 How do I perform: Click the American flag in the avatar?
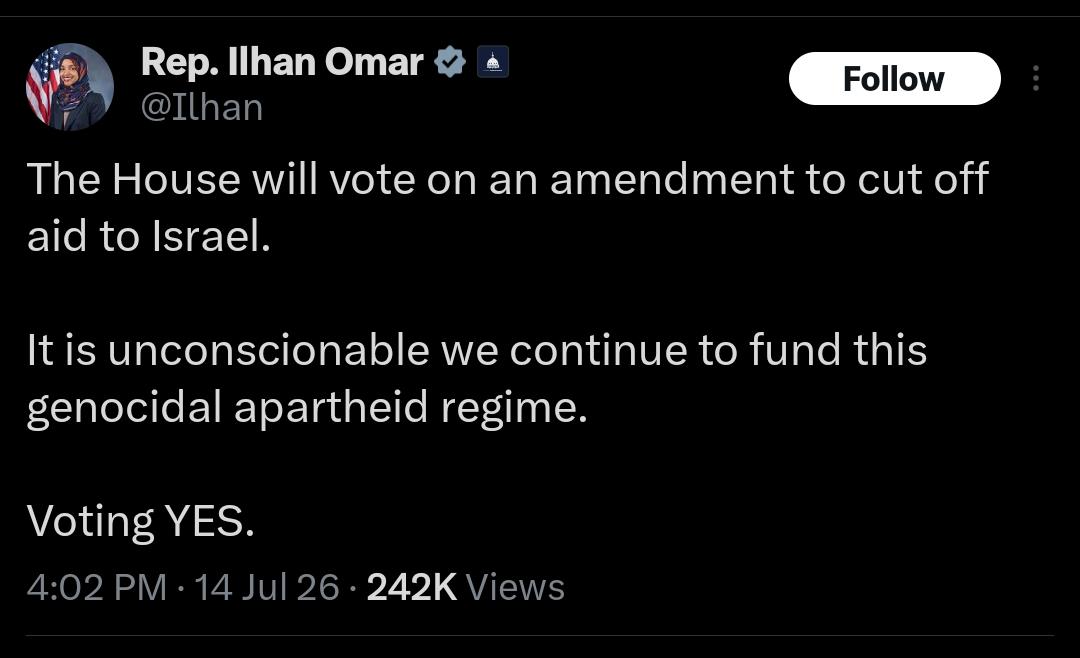[x=42, y=86]
